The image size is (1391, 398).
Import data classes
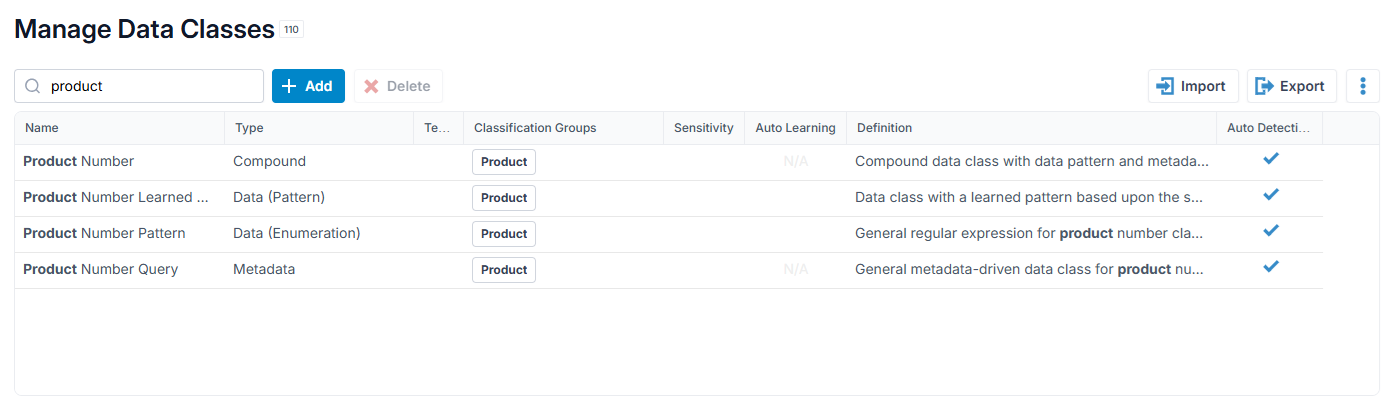click(1193, 86)
